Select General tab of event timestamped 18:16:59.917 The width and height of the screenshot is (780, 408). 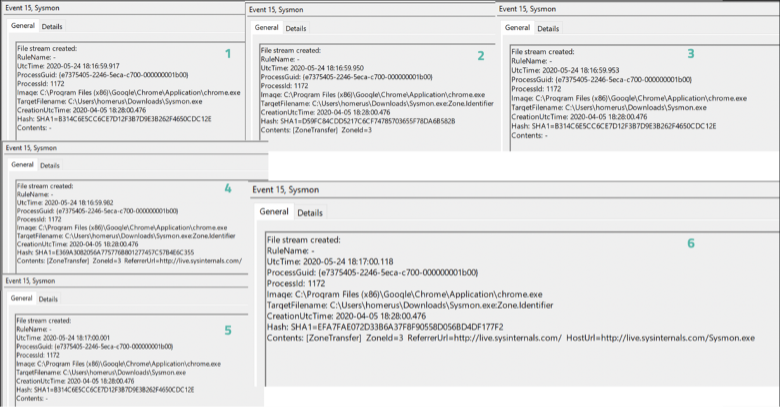(x=23, y=26)
